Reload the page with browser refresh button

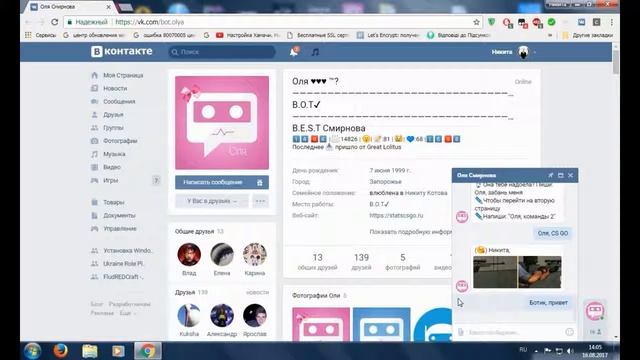point(55,22)
